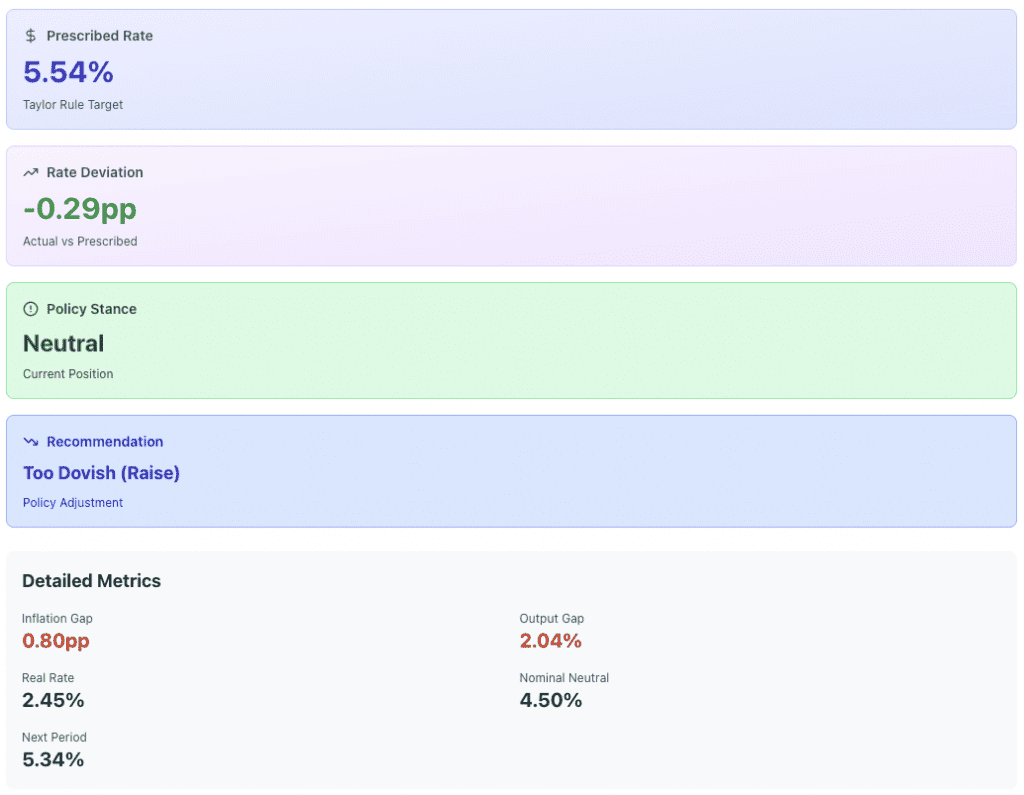Select the Real Rate value 2.45%
This screenshot has width=1024, height=795.
click(x=53, y=700)
